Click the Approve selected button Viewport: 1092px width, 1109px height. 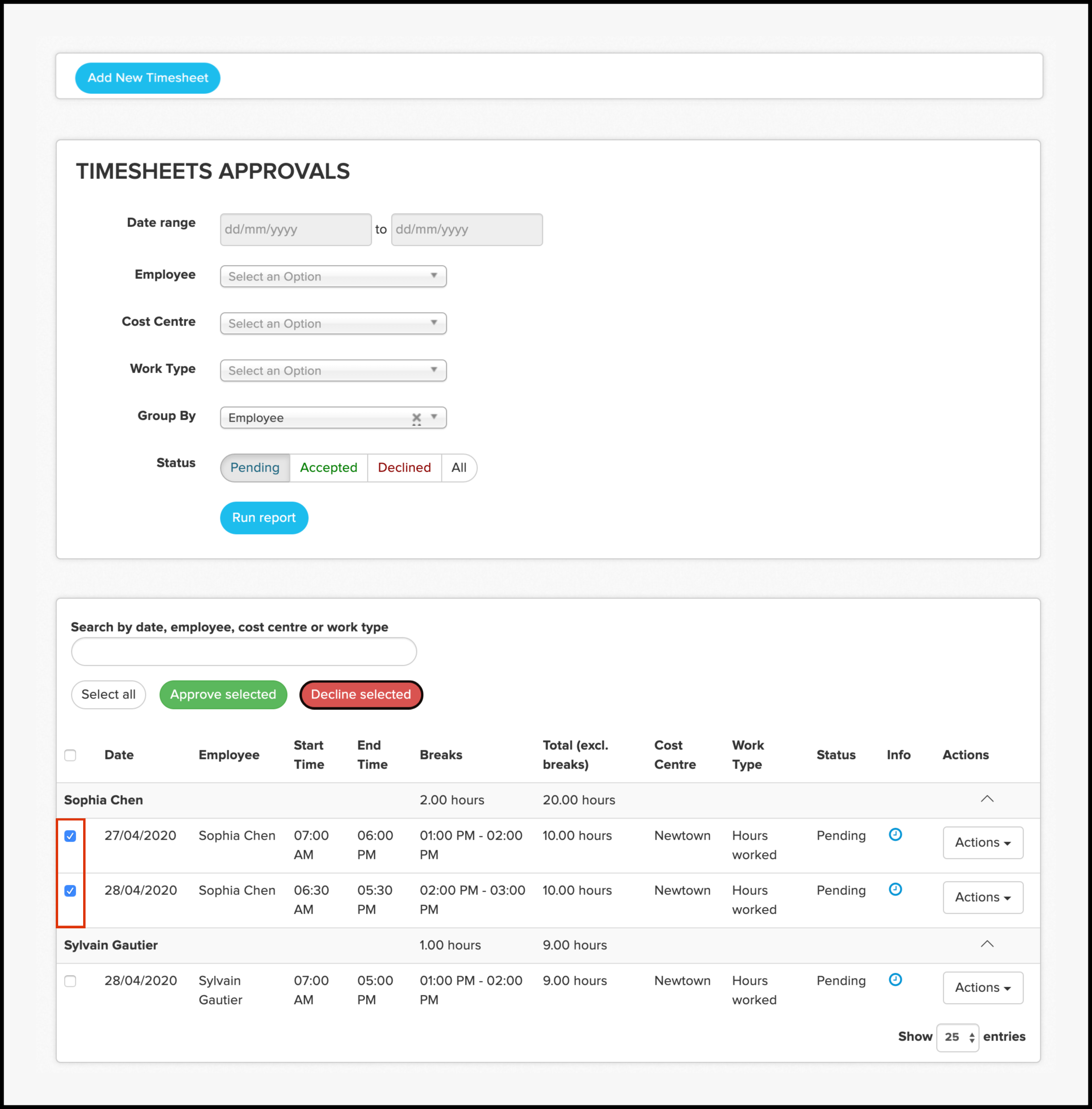click(x=223, y=694)
